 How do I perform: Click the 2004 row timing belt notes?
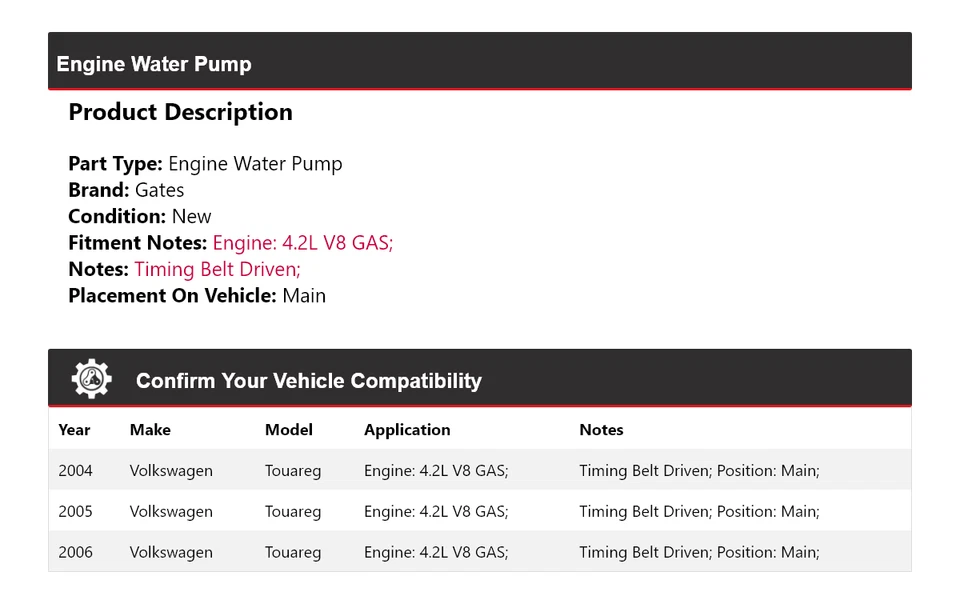click(x=699, y=471)
